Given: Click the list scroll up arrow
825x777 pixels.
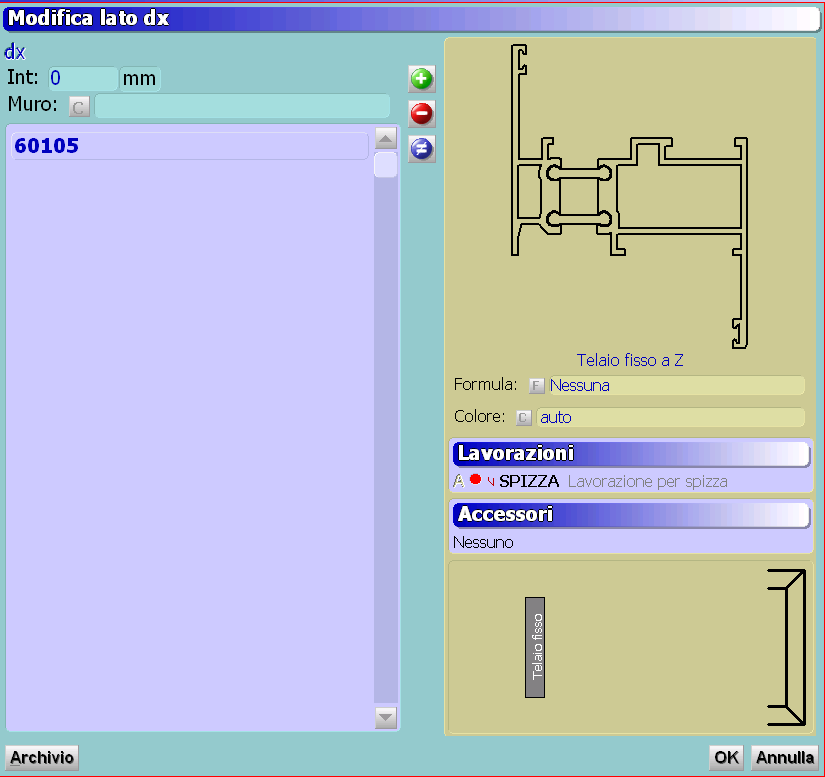Looking at the screenshot, I should (x=386, y=139).
